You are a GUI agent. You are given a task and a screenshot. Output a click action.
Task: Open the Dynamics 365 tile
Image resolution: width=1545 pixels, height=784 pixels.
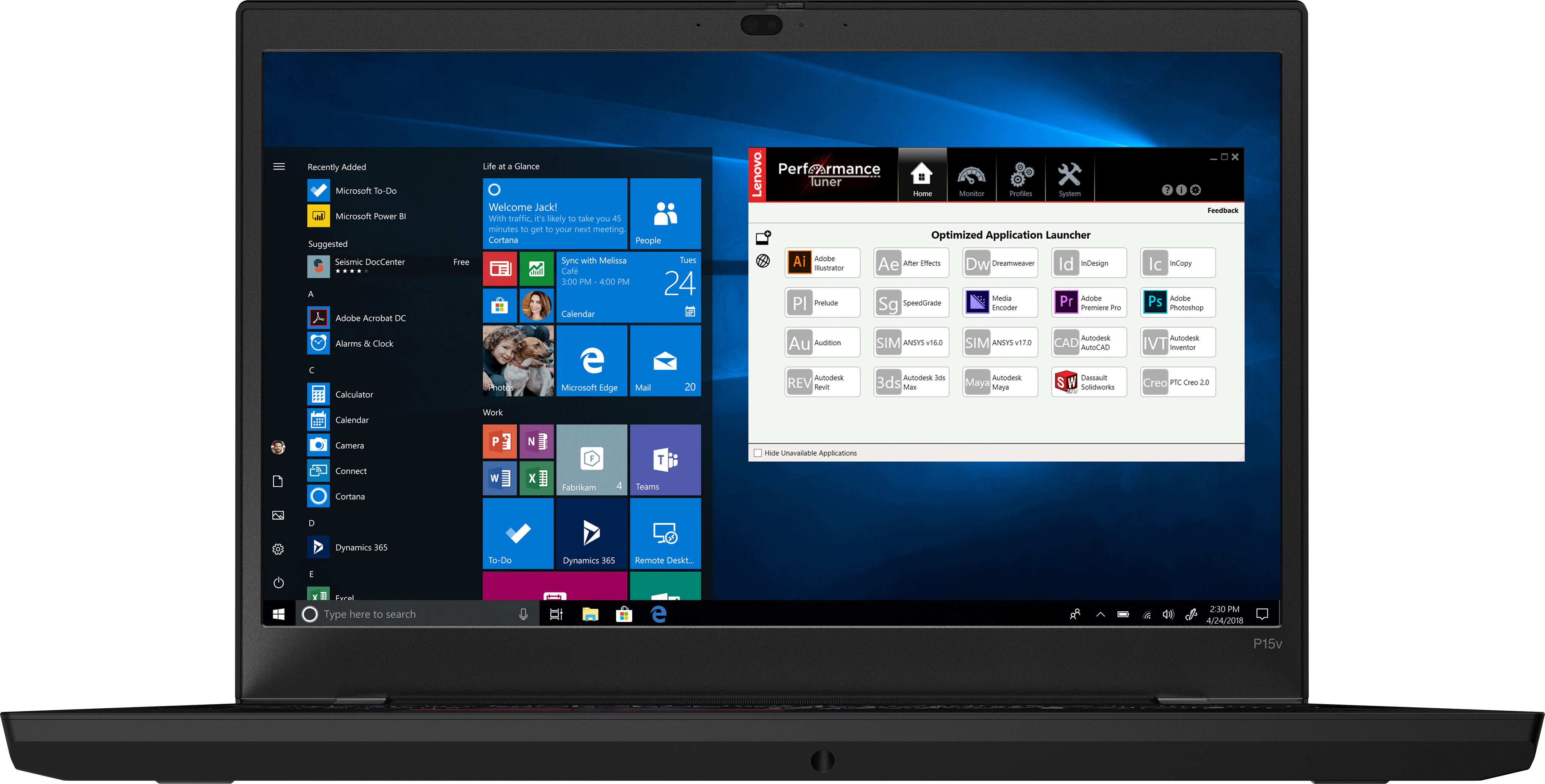pos(591,533)
